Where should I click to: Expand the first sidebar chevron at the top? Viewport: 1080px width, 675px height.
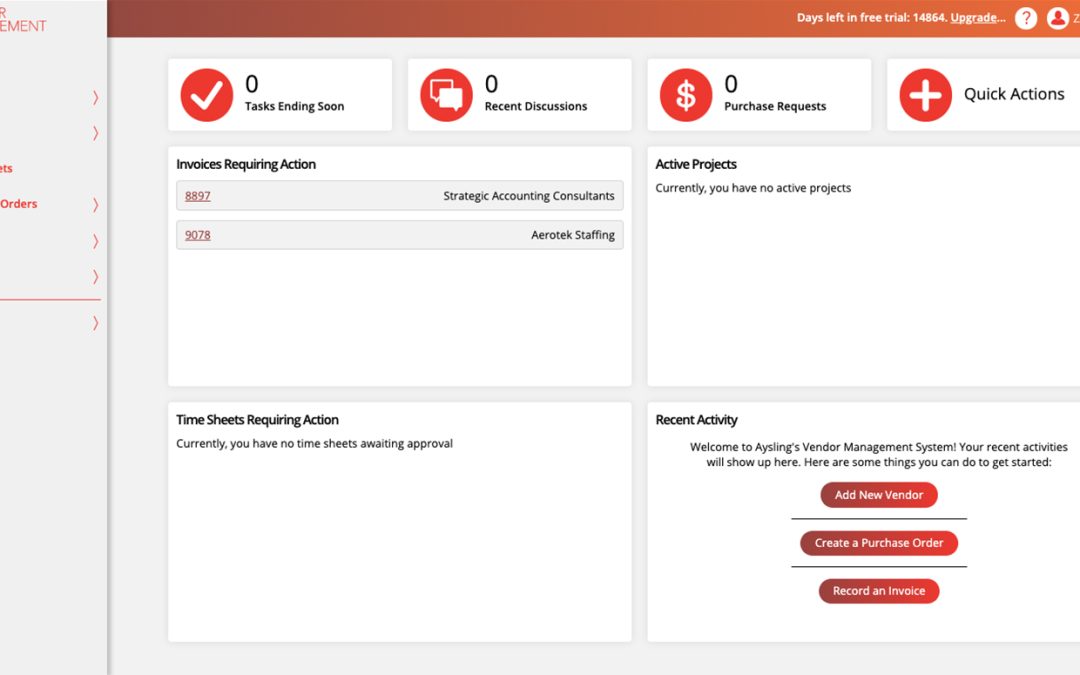96,98
